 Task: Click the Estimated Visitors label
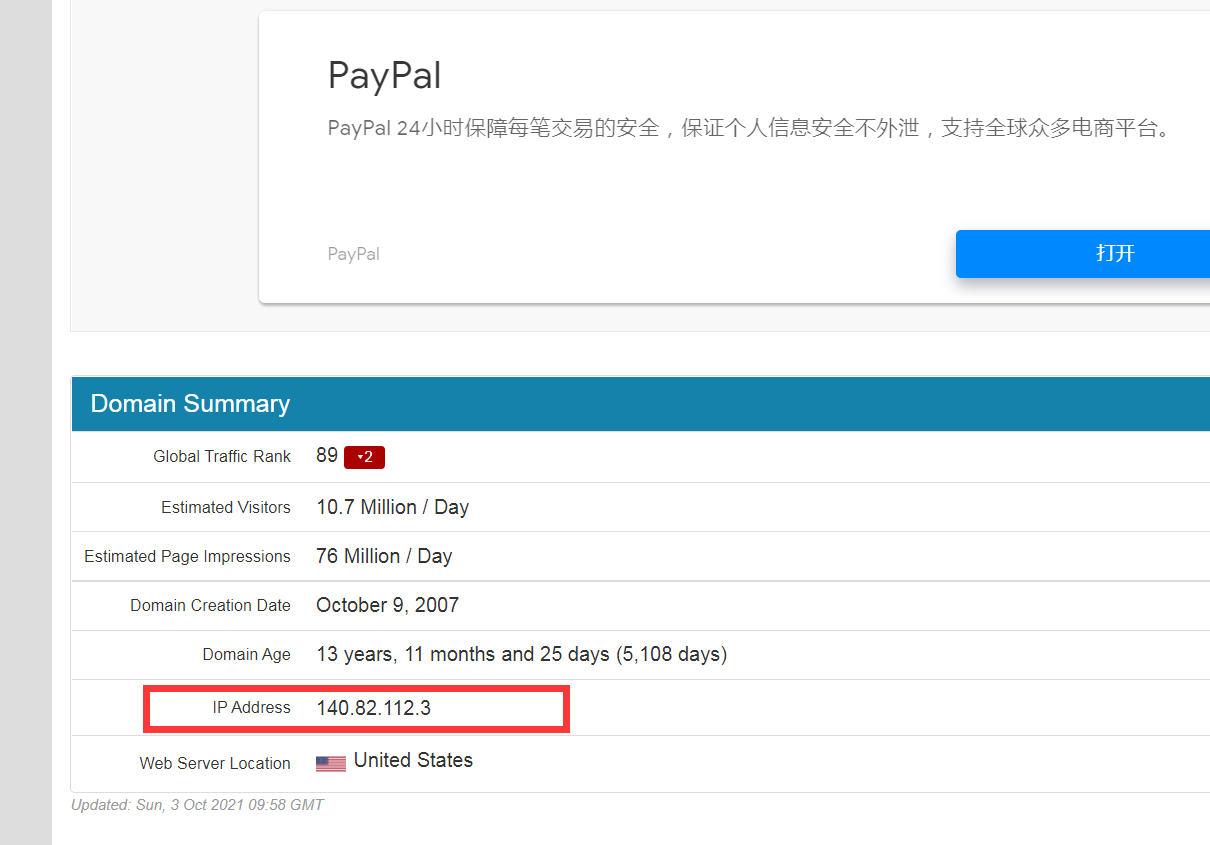tap(226, 508)
